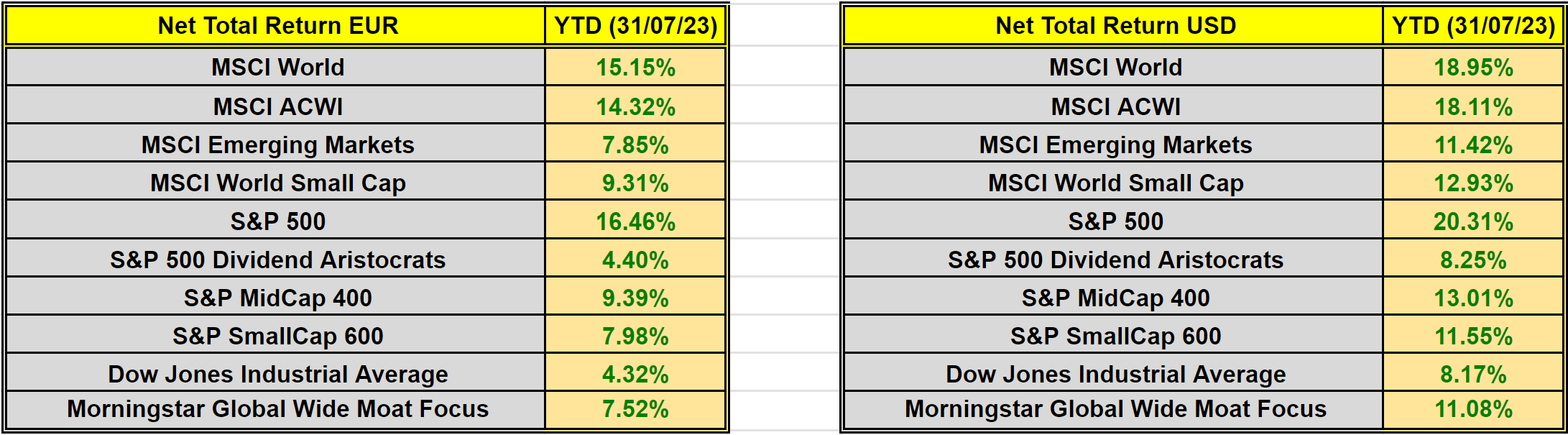Screen dimensions: 1568x435
Task: Select Dow Jones Industrial Average in USD table
Action: [x=1115, y=374]
